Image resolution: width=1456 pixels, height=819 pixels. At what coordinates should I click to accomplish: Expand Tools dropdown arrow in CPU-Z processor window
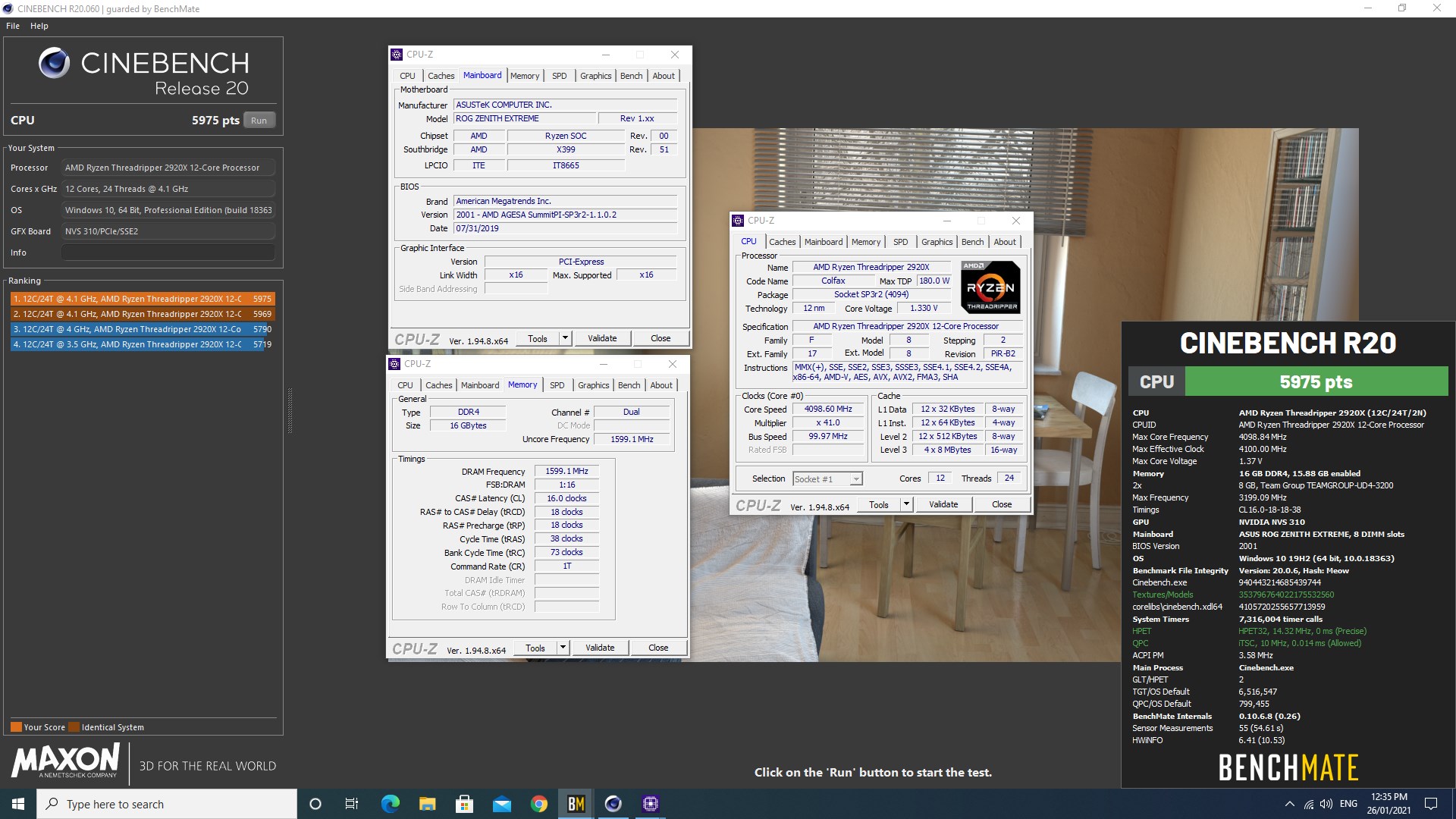tap(906, 505)
